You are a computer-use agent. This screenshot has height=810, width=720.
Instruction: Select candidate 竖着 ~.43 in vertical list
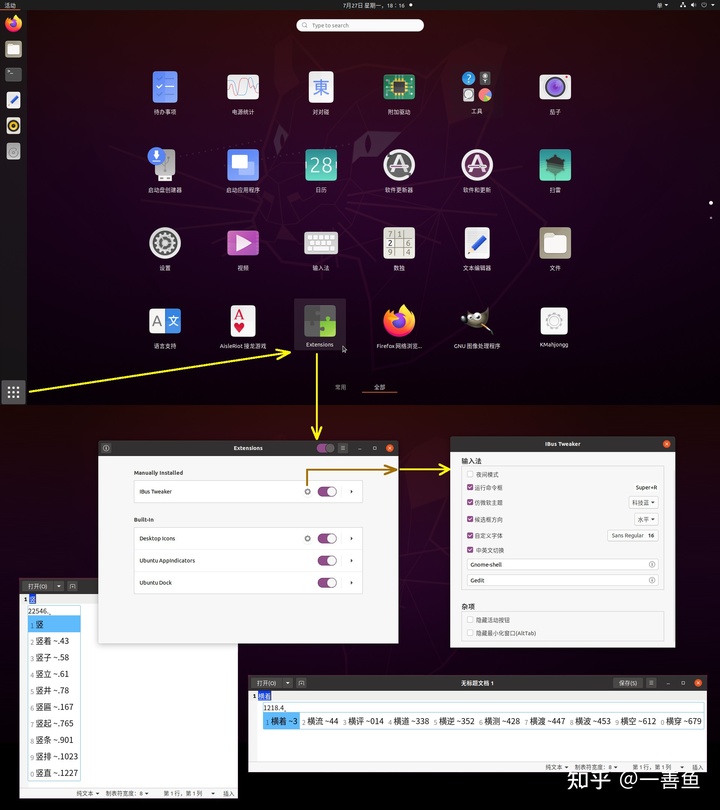coord(54,641)
